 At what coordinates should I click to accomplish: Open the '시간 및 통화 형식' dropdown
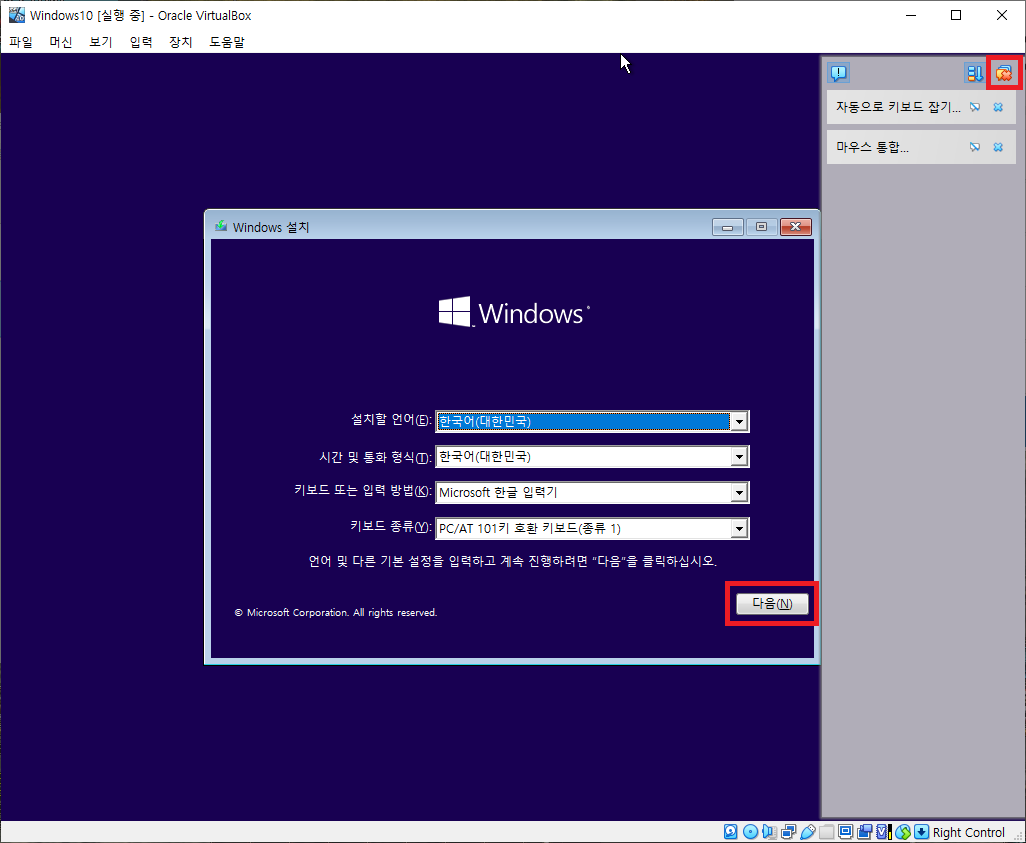pos(739,457)
